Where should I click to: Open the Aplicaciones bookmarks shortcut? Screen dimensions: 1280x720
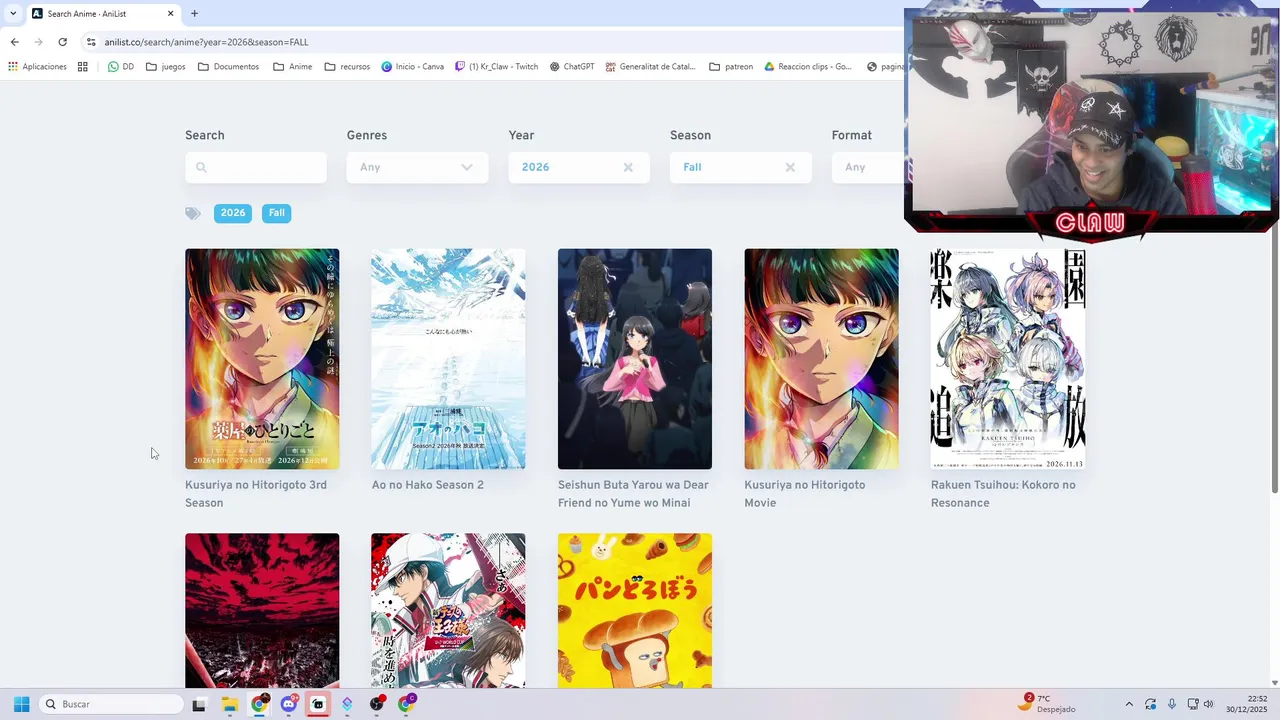[x=37, y=67]
